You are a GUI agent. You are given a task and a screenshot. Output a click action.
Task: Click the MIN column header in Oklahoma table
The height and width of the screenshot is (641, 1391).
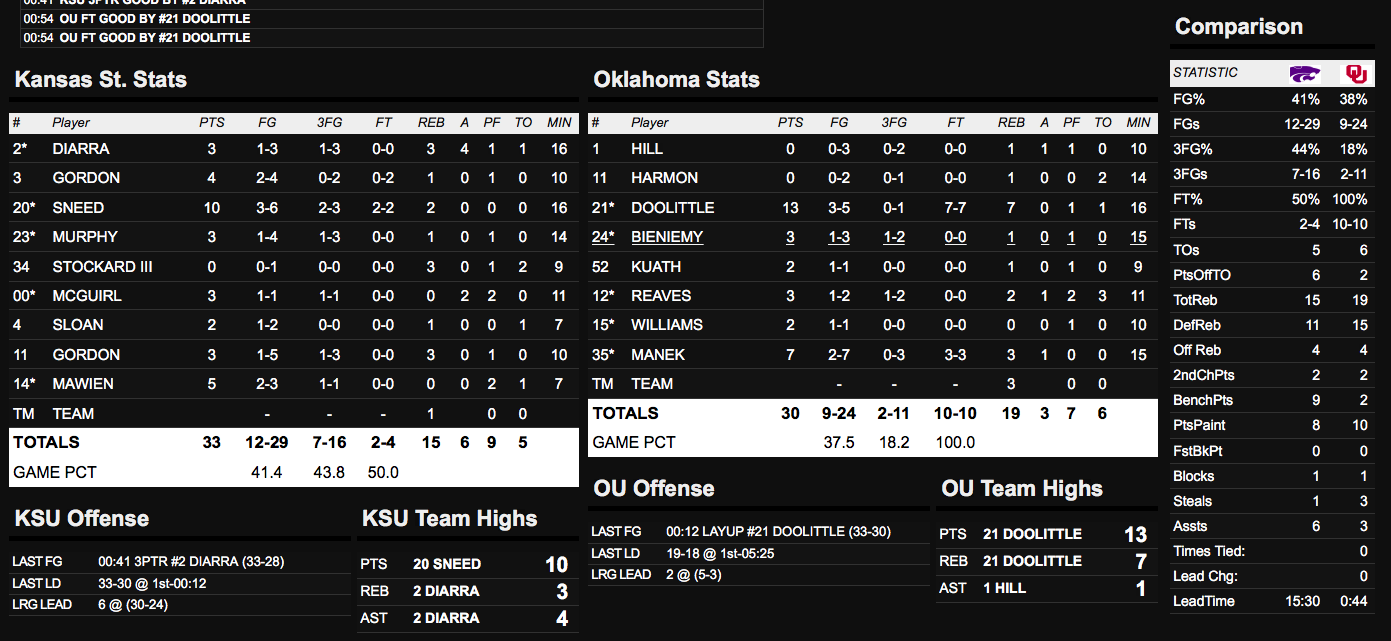click(1138, 123)
